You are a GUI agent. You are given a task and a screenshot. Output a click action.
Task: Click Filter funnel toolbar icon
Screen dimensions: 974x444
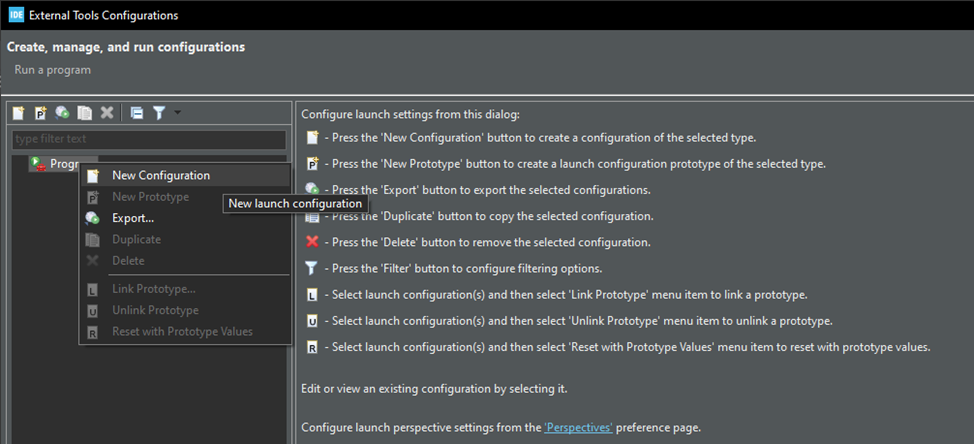click(x=158, y=113)
